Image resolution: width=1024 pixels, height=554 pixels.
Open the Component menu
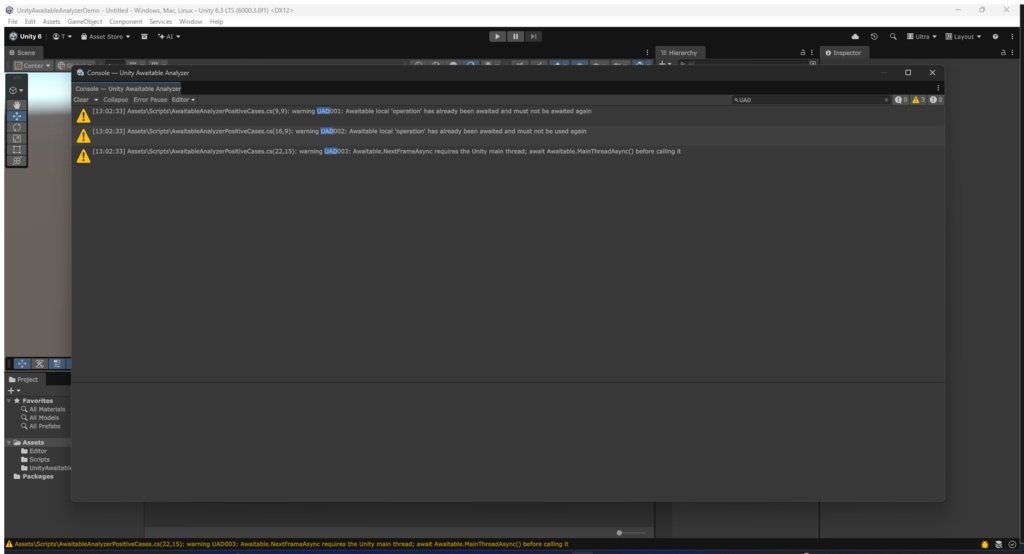pos(125,22)
